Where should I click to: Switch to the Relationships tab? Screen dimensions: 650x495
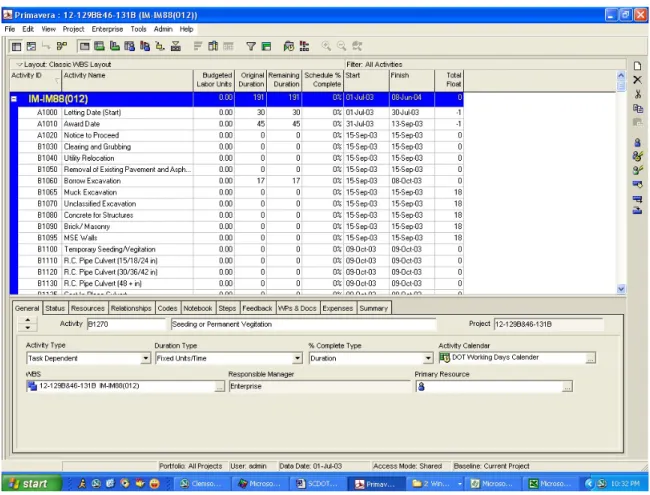131,308
